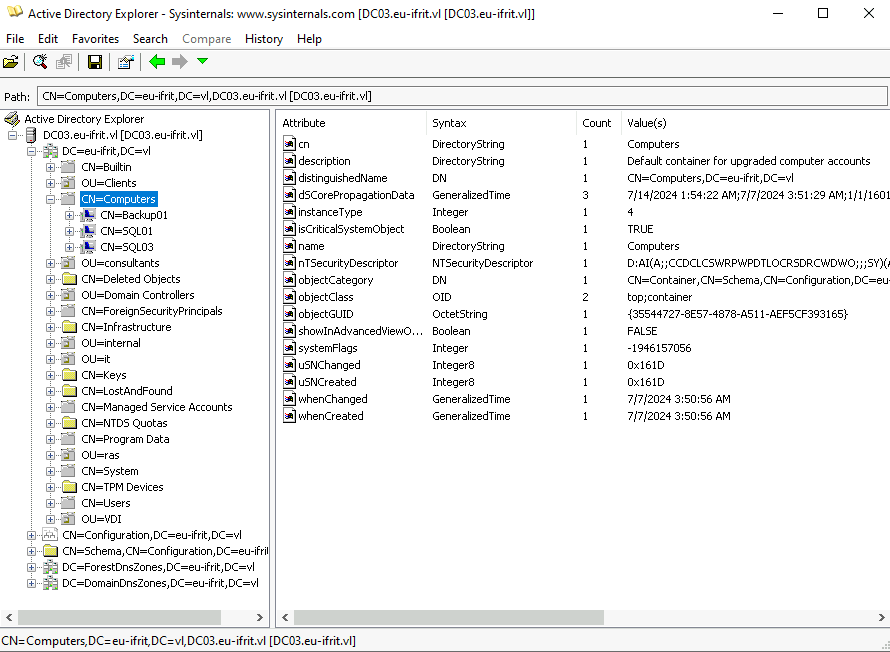The image size is (890, 652).
Task: Open the Favorites menu
Action: pyautogui.click(x=95, y=39)
